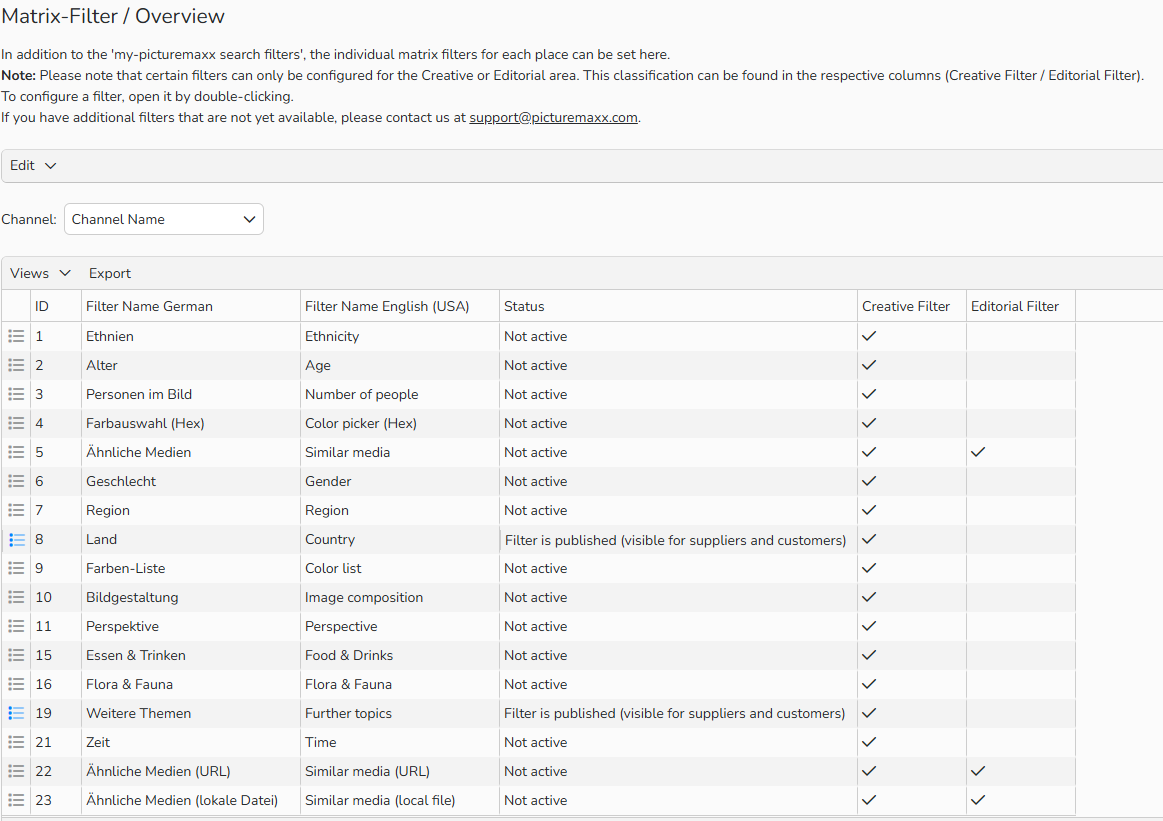Click list icon beside Personen im Bild
This screenshot has height=821, width=1163.
coord(16,394)
